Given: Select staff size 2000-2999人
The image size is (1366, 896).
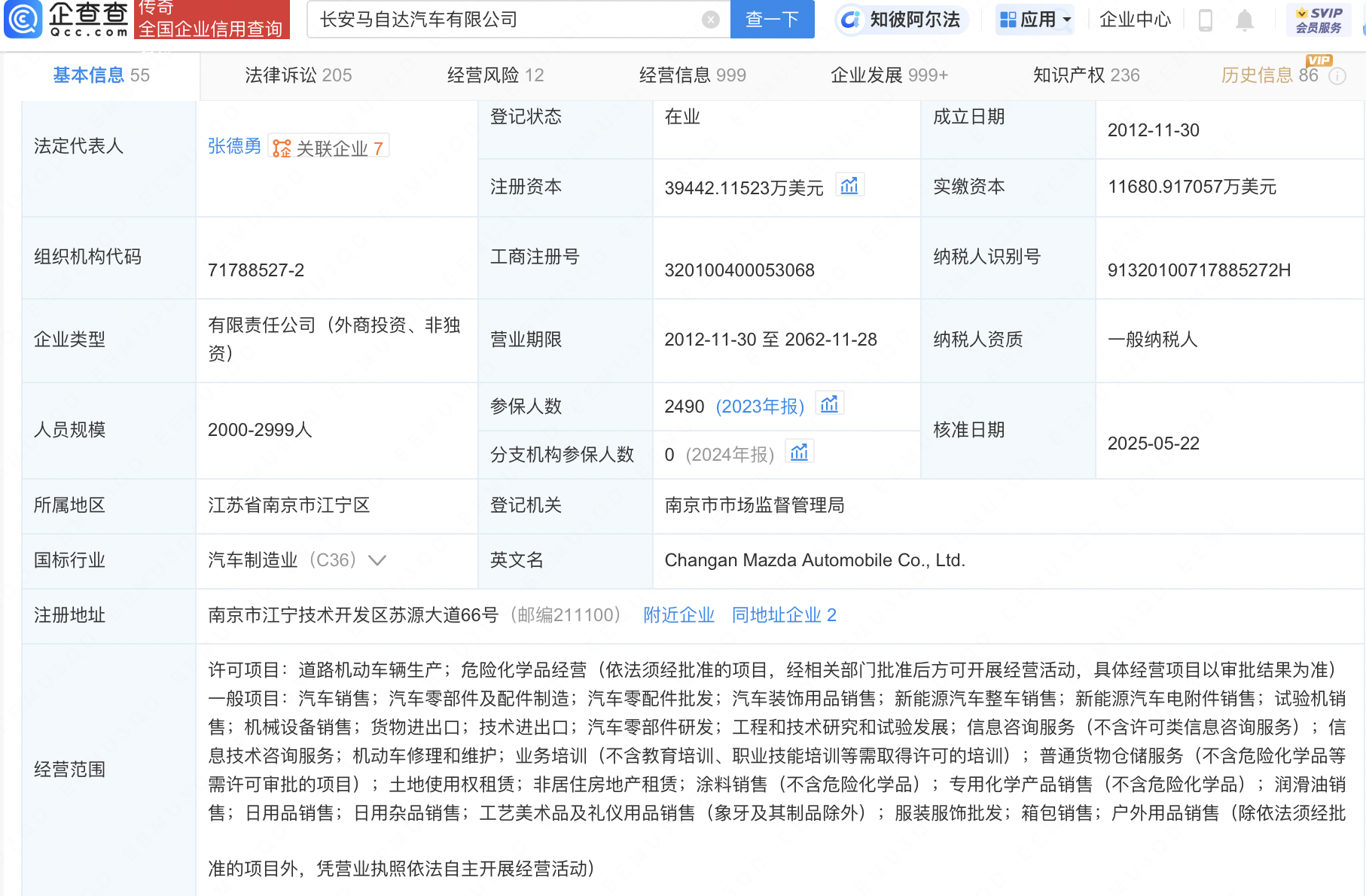Looking at the screenshot, I should point(260,430).
